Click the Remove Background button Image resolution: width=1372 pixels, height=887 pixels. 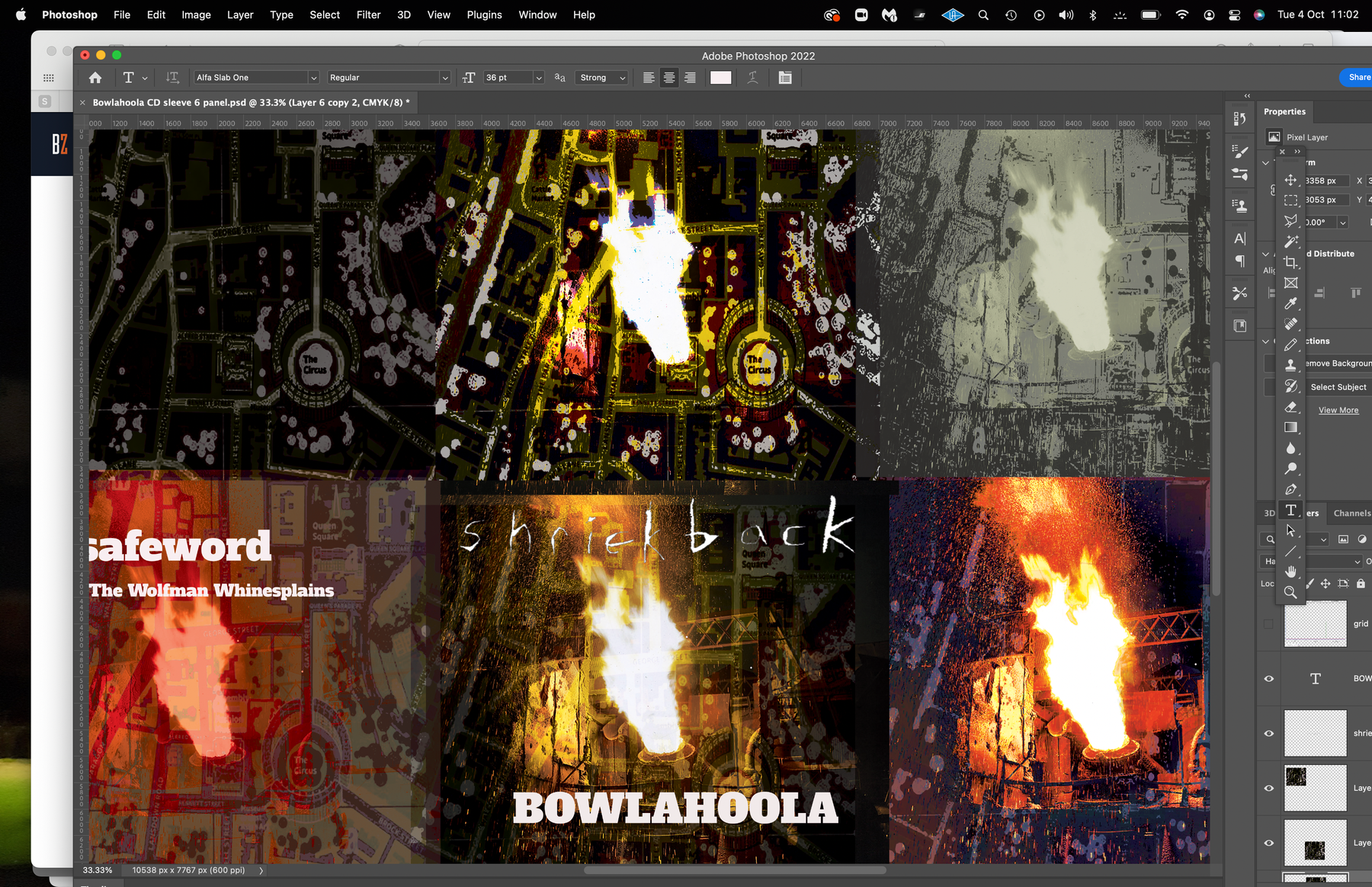tap(1338, 363)
